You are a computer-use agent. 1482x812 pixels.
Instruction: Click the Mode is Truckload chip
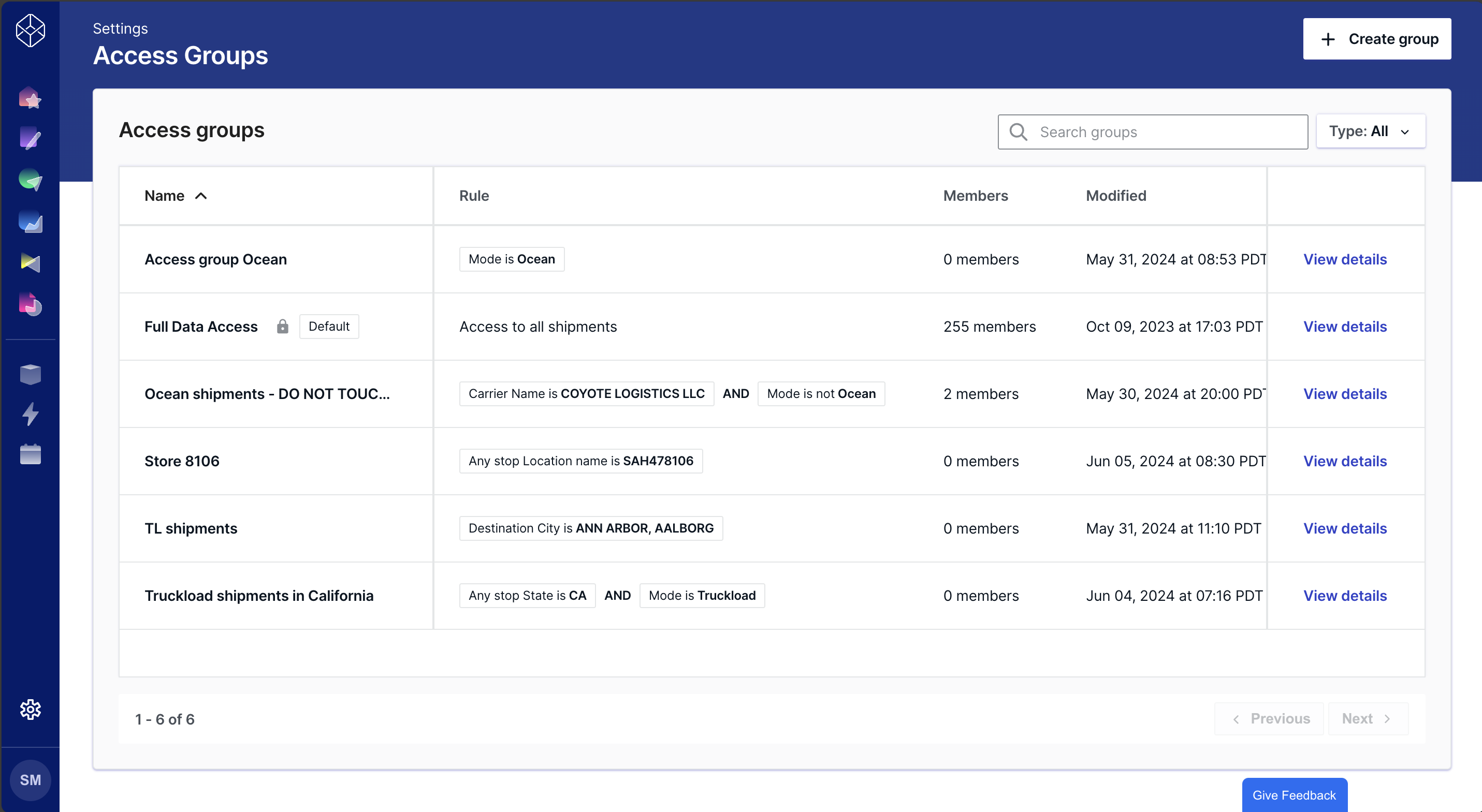point(703,596)
